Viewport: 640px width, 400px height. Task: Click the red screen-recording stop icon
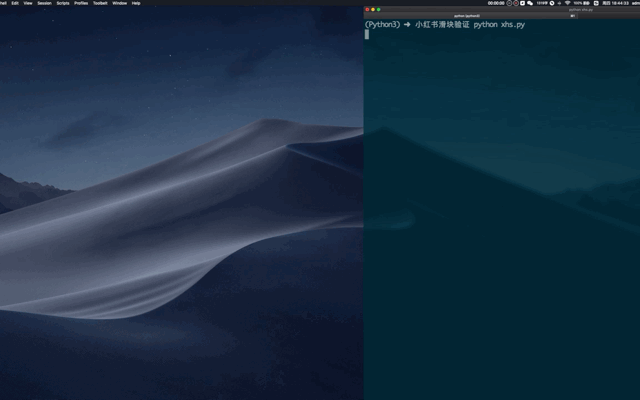(516, 3)
